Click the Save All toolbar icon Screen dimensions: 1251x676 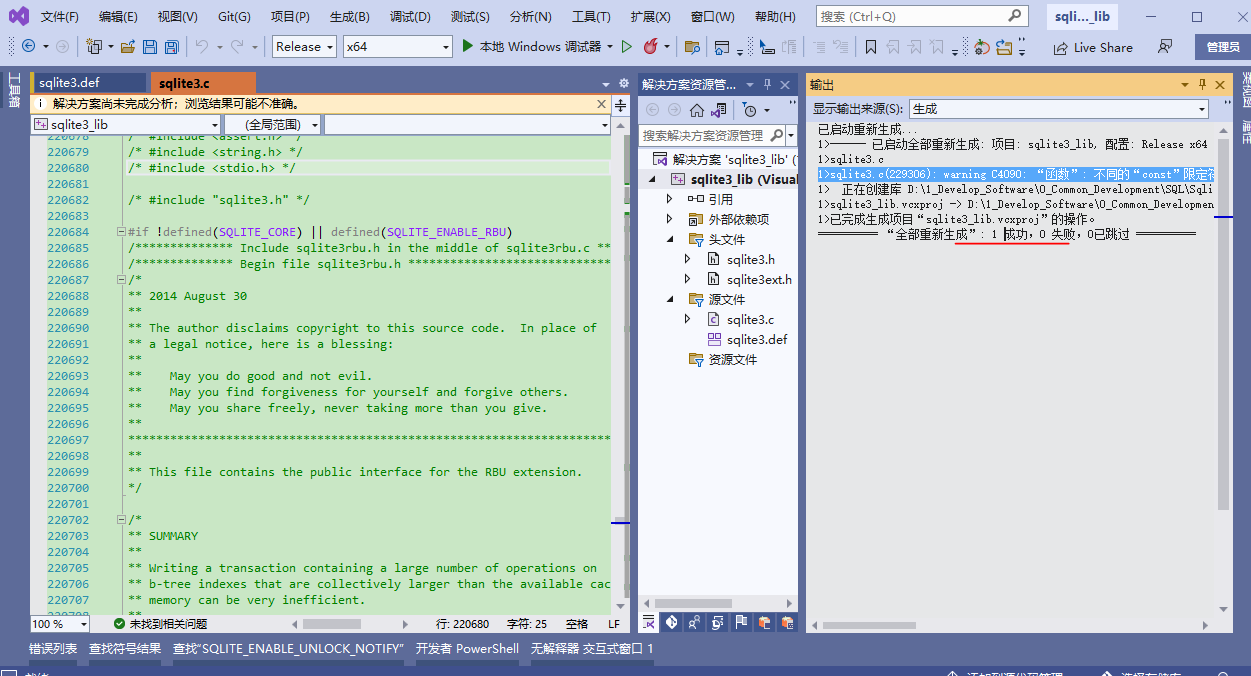pyautogui.click(x=171, y=47)
